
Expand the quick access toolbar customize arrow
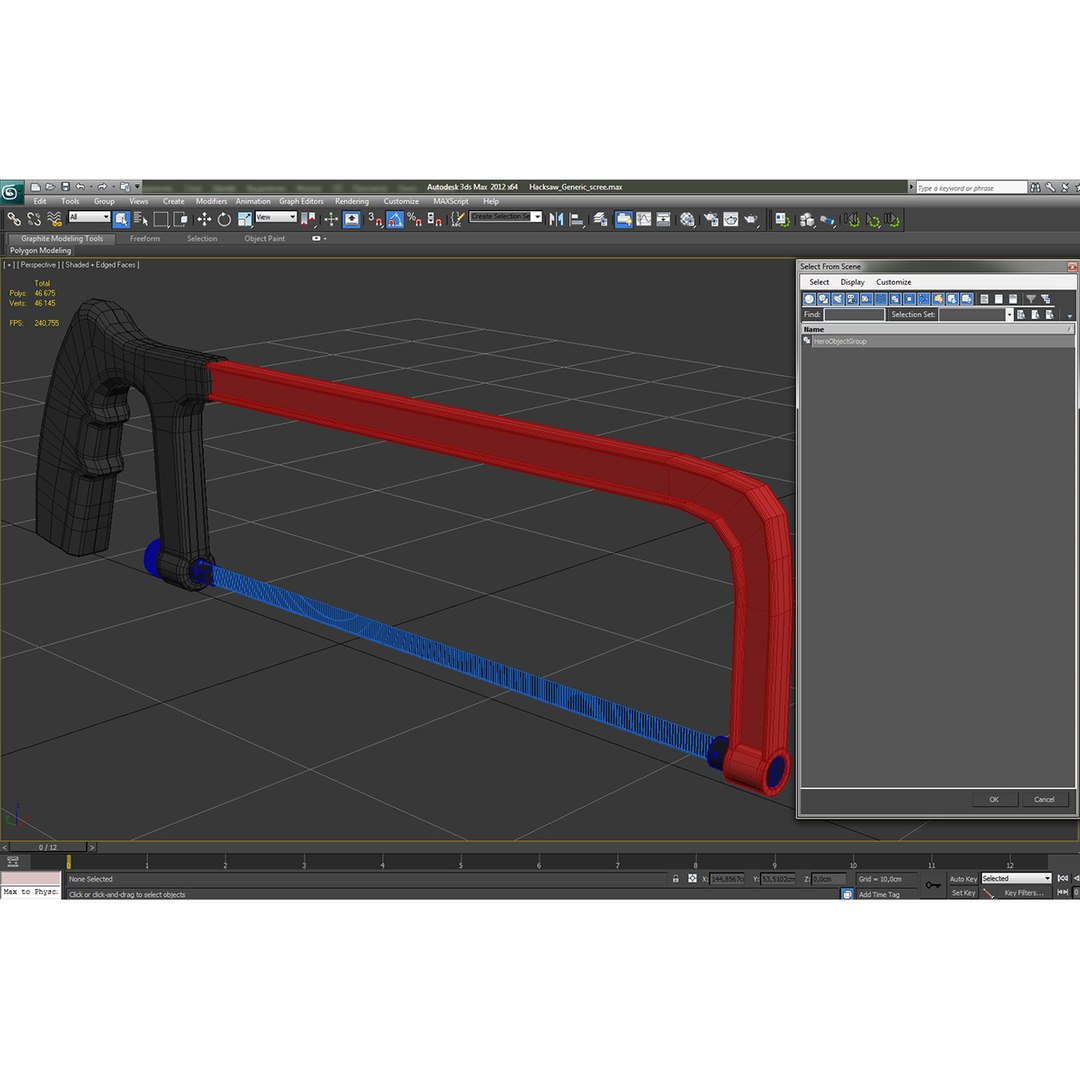click(138, 187)
